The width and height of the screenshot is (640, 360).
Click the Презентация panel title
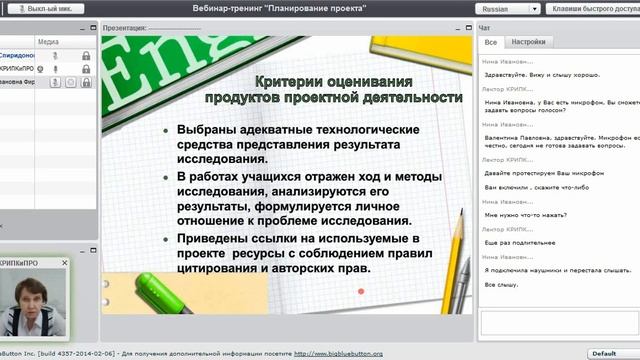click(x=124, y=28)
